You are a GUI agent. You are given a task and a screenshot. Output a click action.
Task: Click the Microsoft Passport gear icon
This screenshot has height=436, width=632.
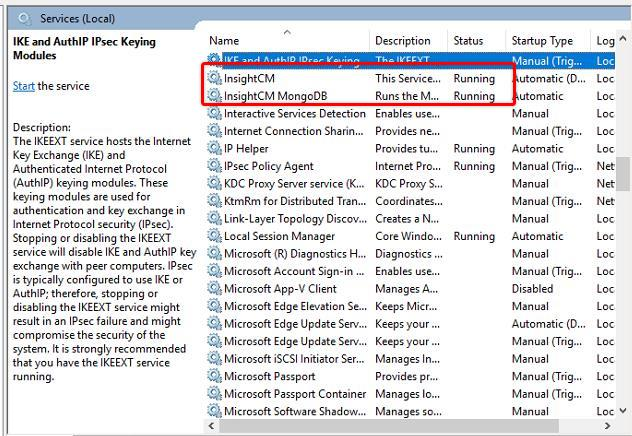tap(214, 376)
